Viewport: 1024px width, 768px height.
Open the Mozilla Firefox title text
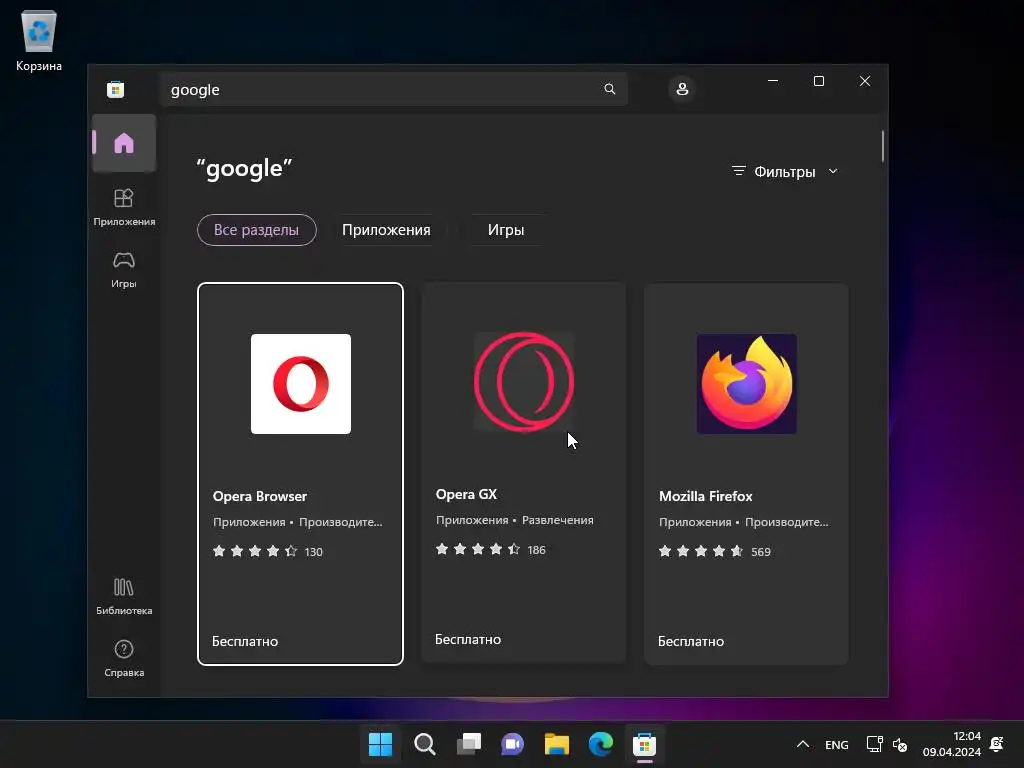[705, 496]
